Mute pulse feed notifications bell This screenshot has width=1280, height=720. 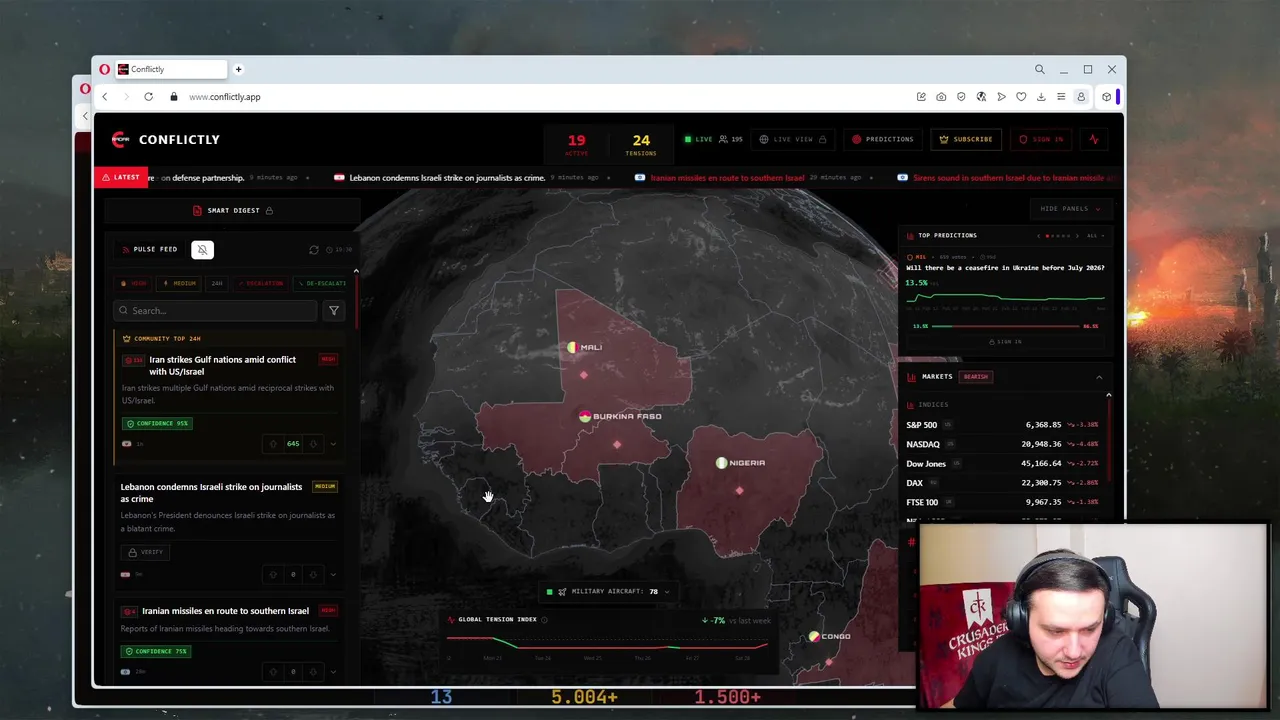coord(202,250)
